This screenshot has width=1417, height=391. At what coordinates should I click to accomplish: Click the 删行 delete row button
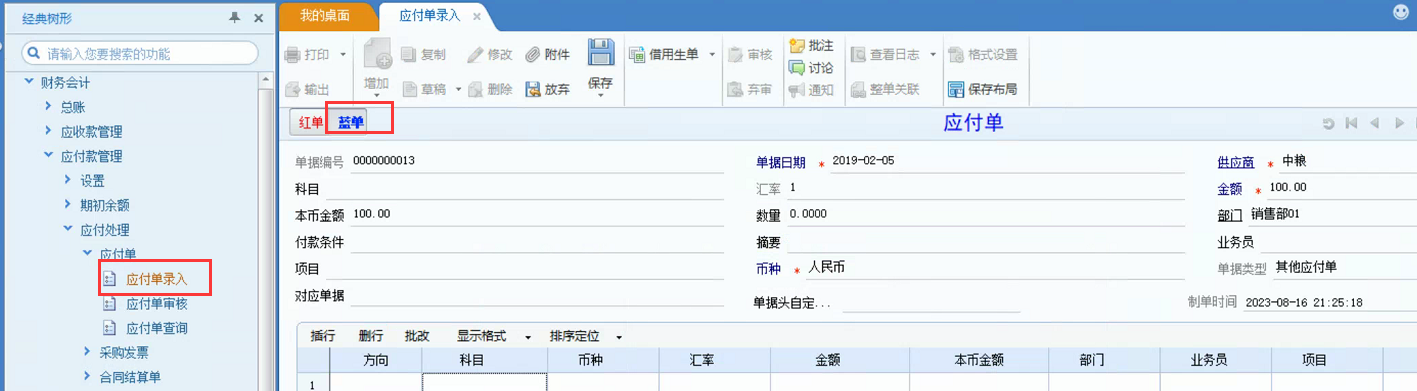[x=370, y=336]
